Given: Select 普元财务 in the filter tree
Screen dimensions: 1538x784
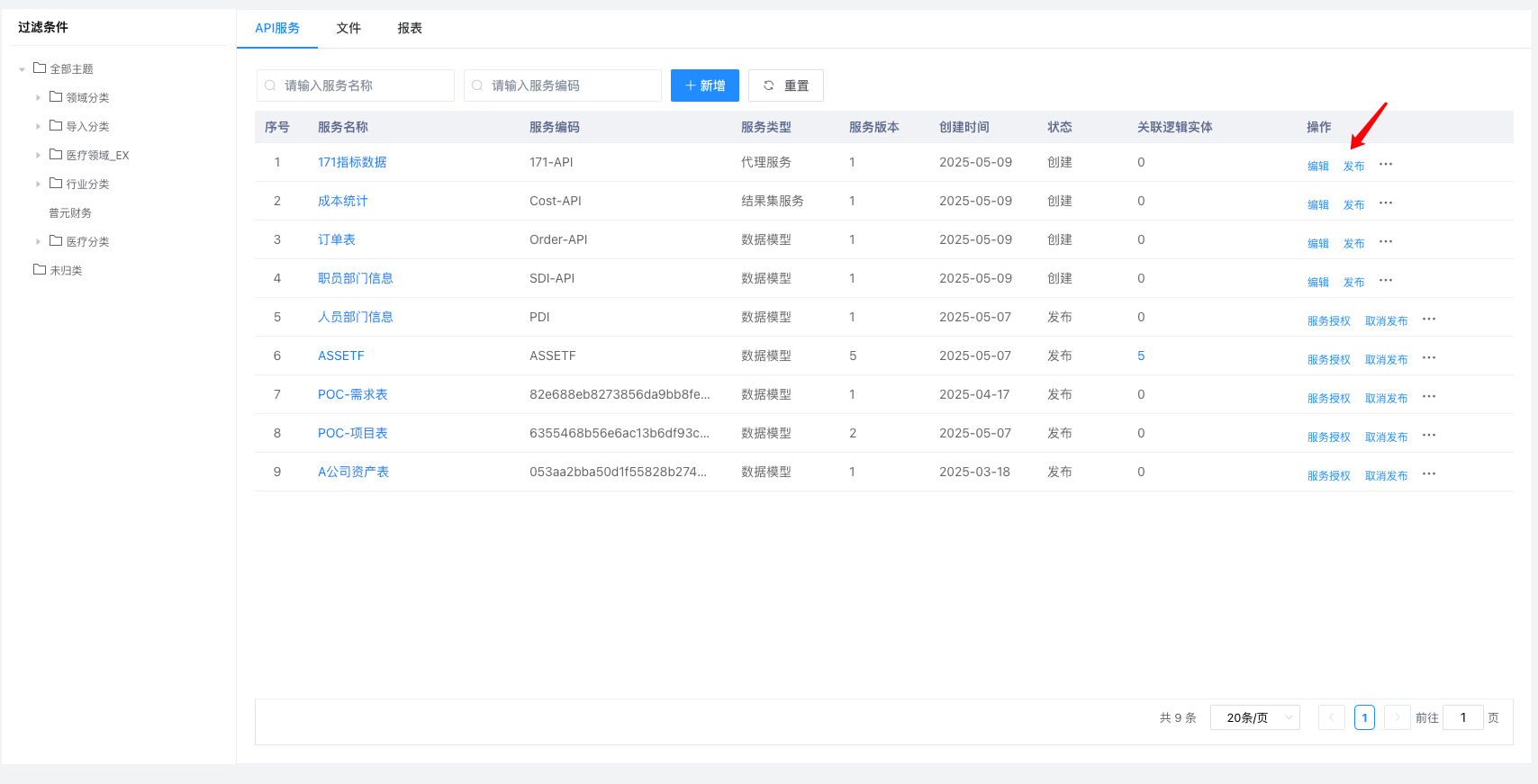Looking at the screenshot, I should click(x=70, y=213).
